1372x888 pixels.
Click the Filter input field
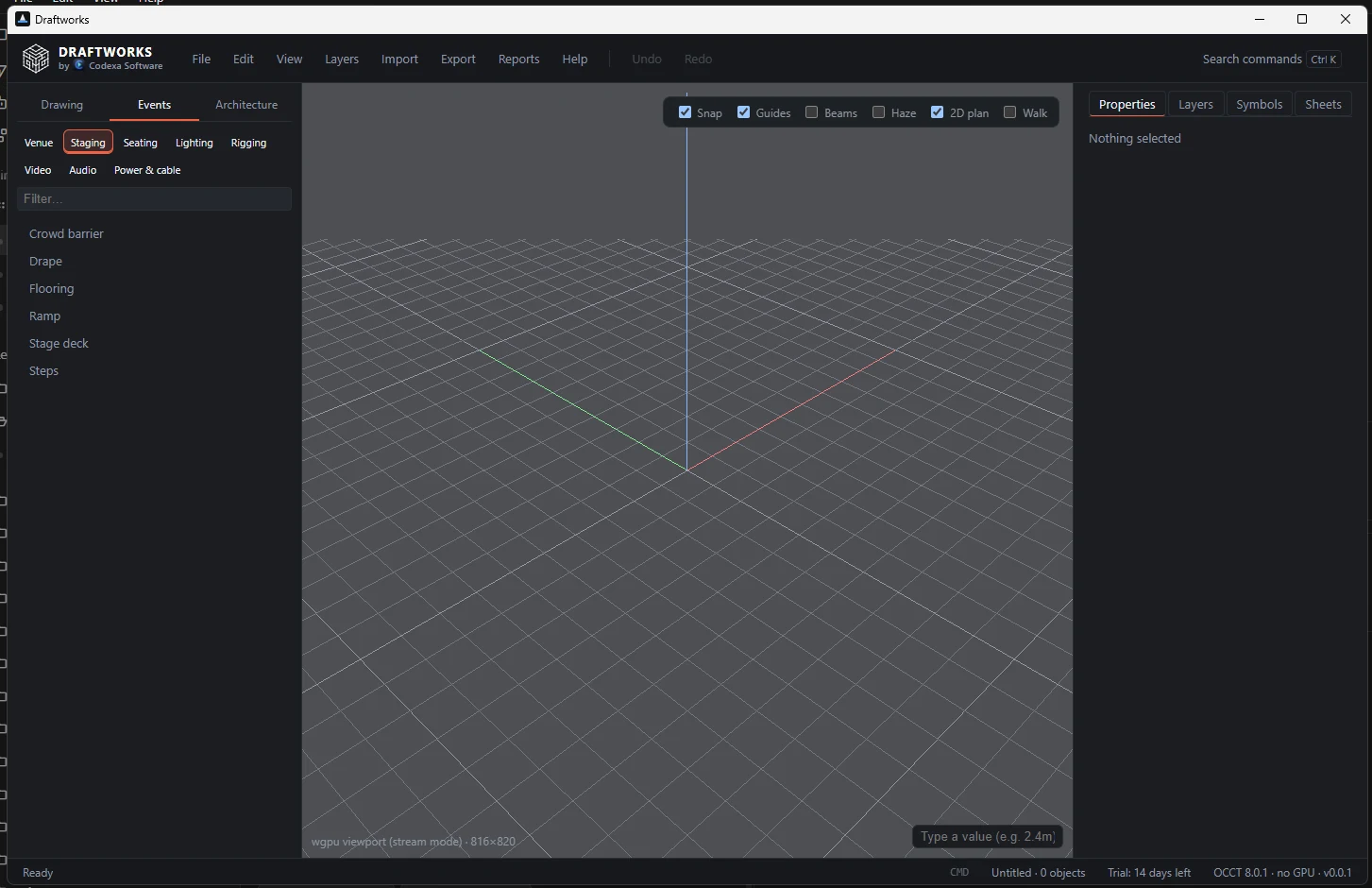[x=154, y=198]
